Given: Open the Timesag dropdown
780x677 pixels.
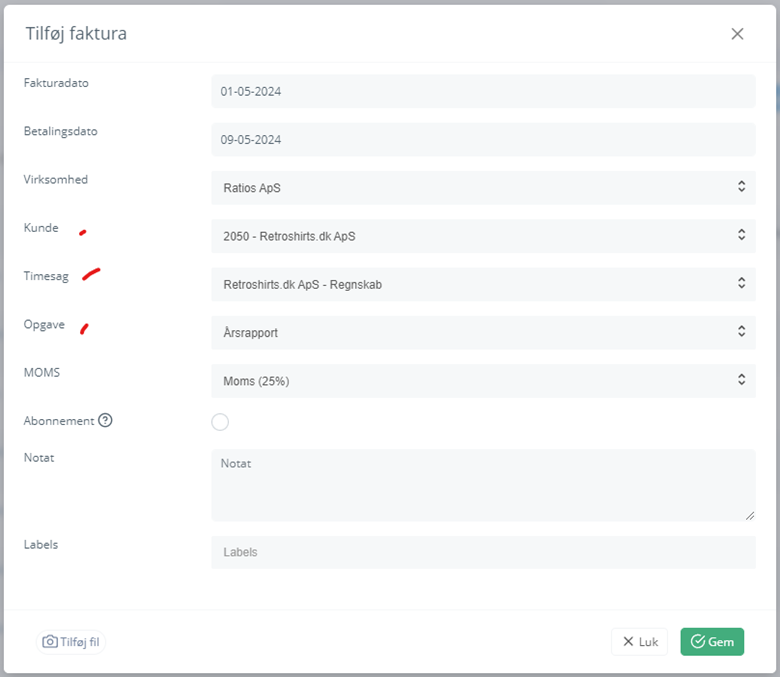Looking at the screenshot, I should tap(483, 284).
